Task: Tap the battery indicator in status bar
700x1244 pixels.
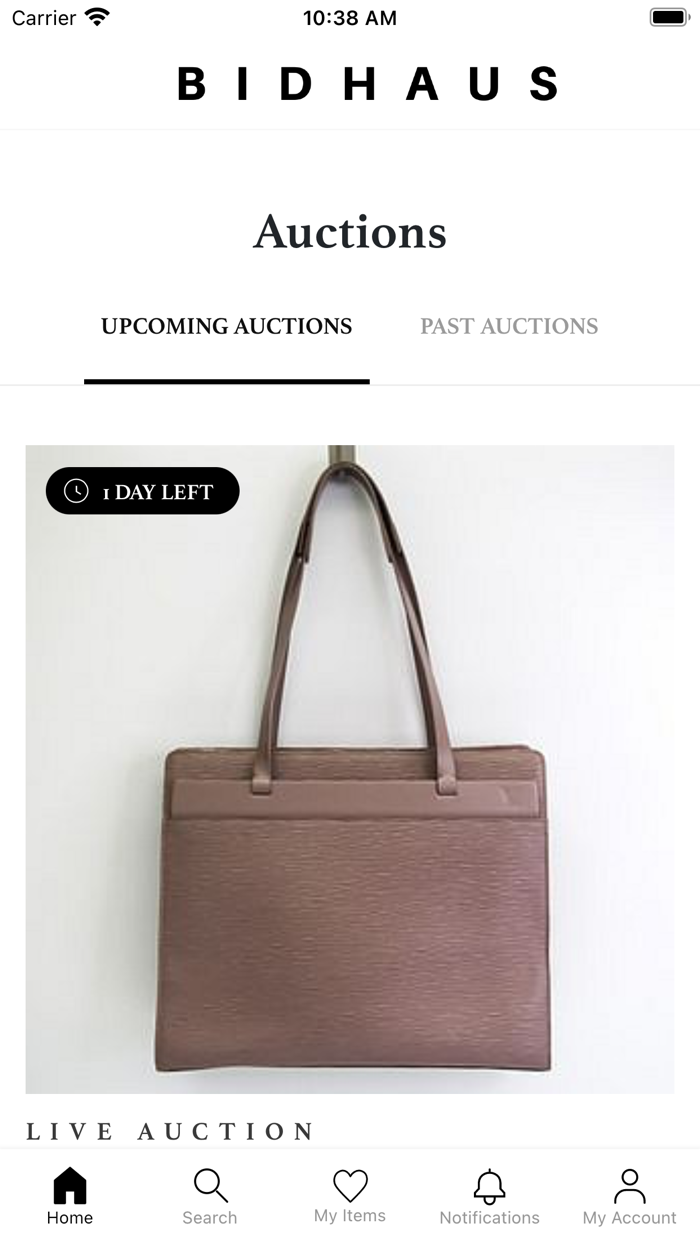Action: point(667,17)
